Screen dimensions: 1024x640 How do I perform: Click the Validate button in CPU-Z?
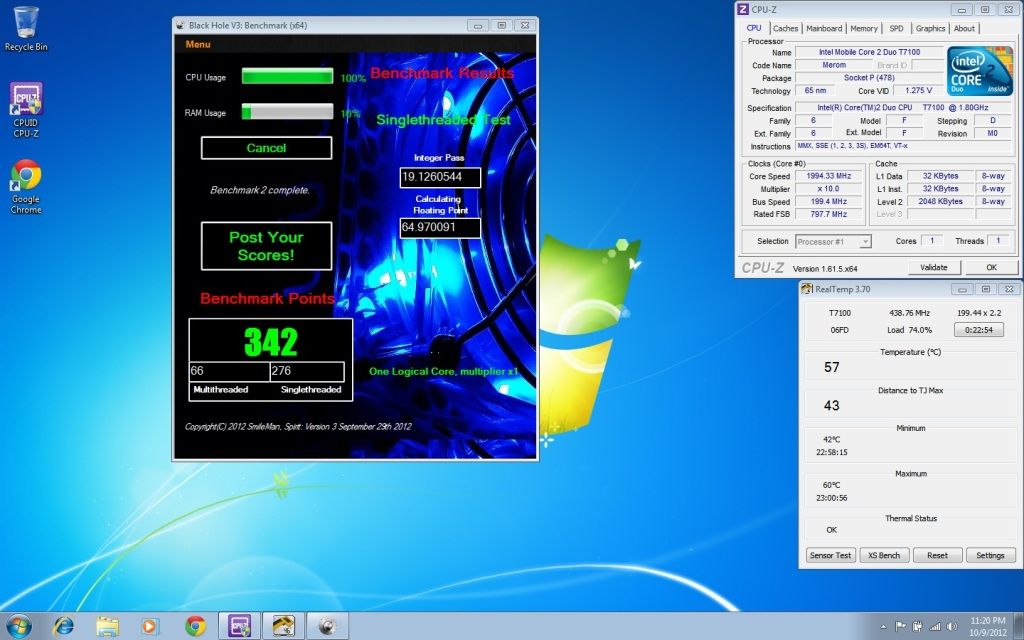(x=933, y=267)
